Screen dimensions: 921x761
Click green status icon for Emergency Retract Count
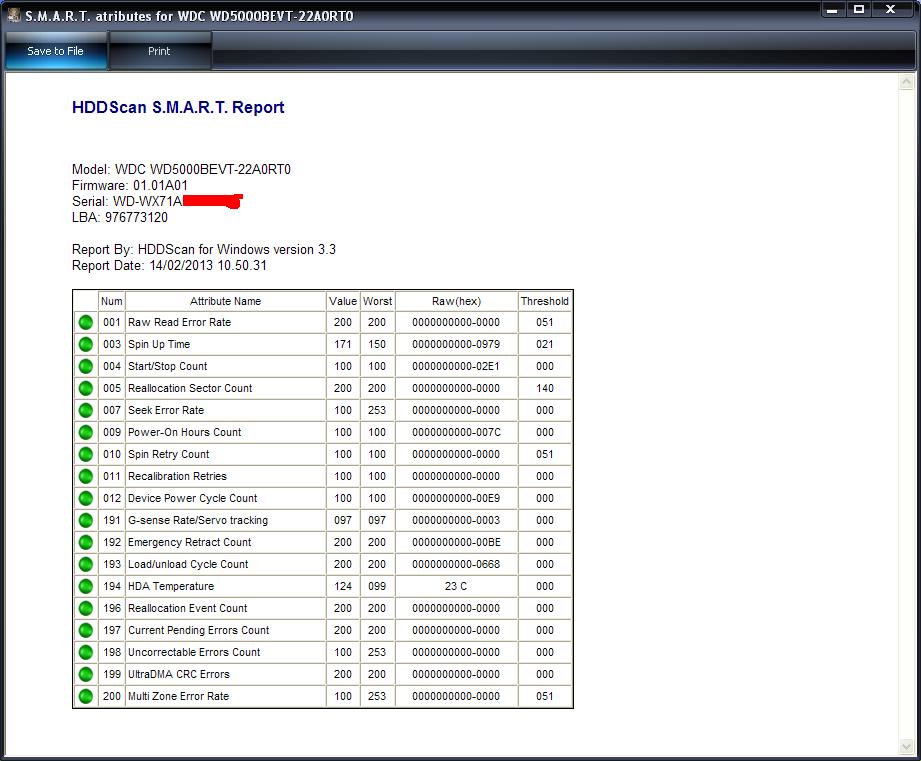coord(86,543)
